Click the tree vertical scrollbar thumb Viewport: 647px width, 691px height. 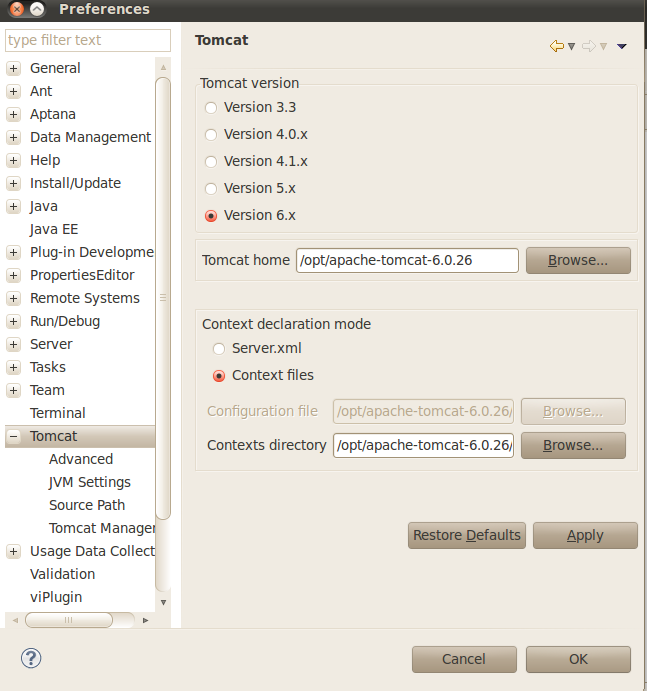[163, 298]
